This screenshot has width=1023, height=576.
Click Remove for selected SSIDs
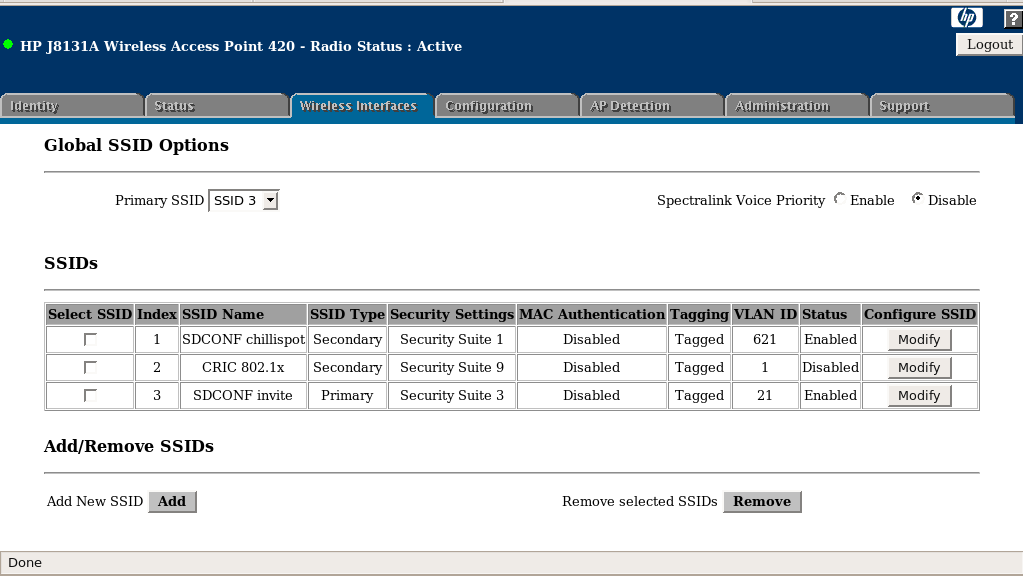pyautogui.click(x=761, y=502)
